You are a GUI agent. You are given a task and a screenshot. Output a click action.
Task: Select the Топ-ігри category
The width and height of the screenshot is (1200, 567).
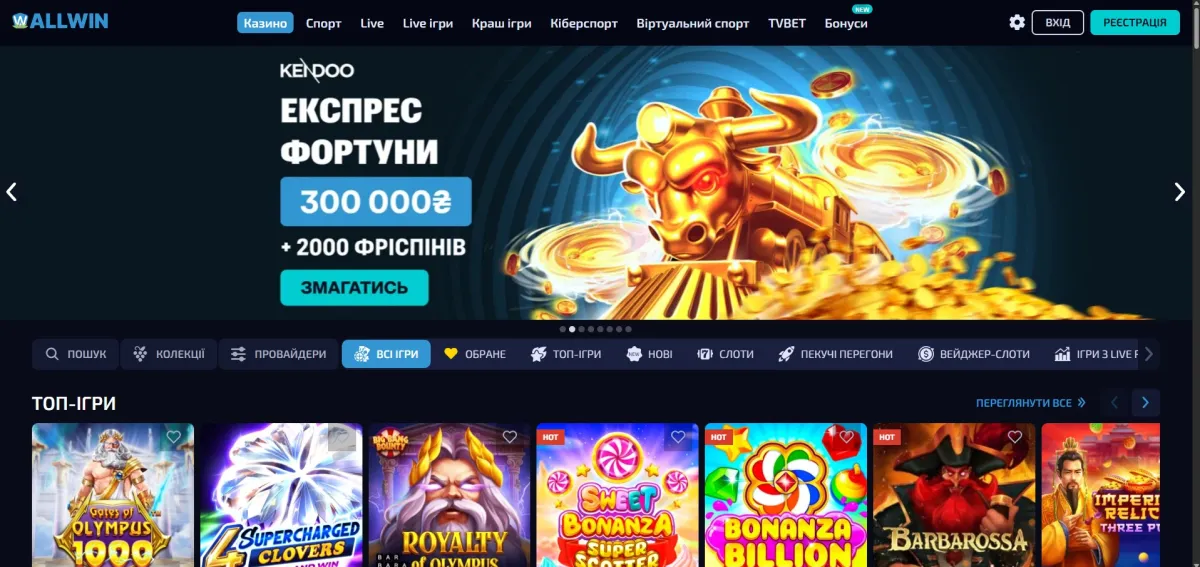[x=566, y=354]
